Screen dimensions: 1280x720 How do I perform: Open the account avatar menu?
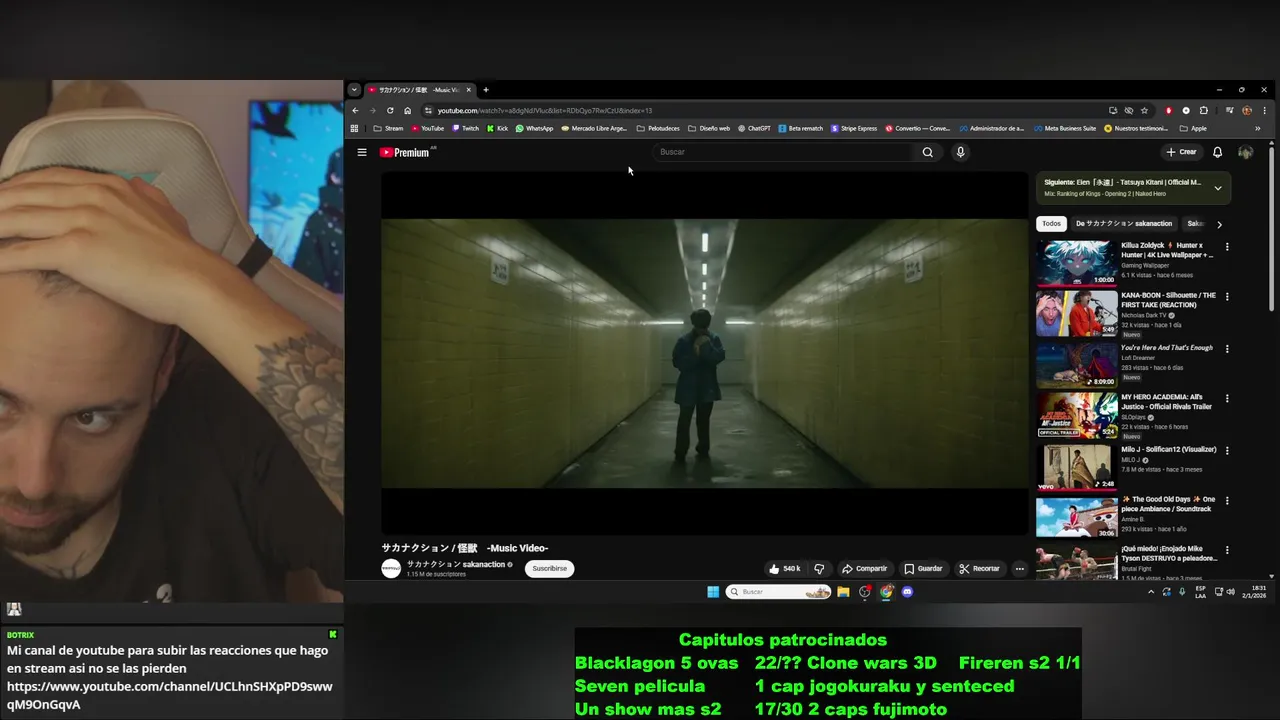pyautogui.click(x=1245, y=152)
